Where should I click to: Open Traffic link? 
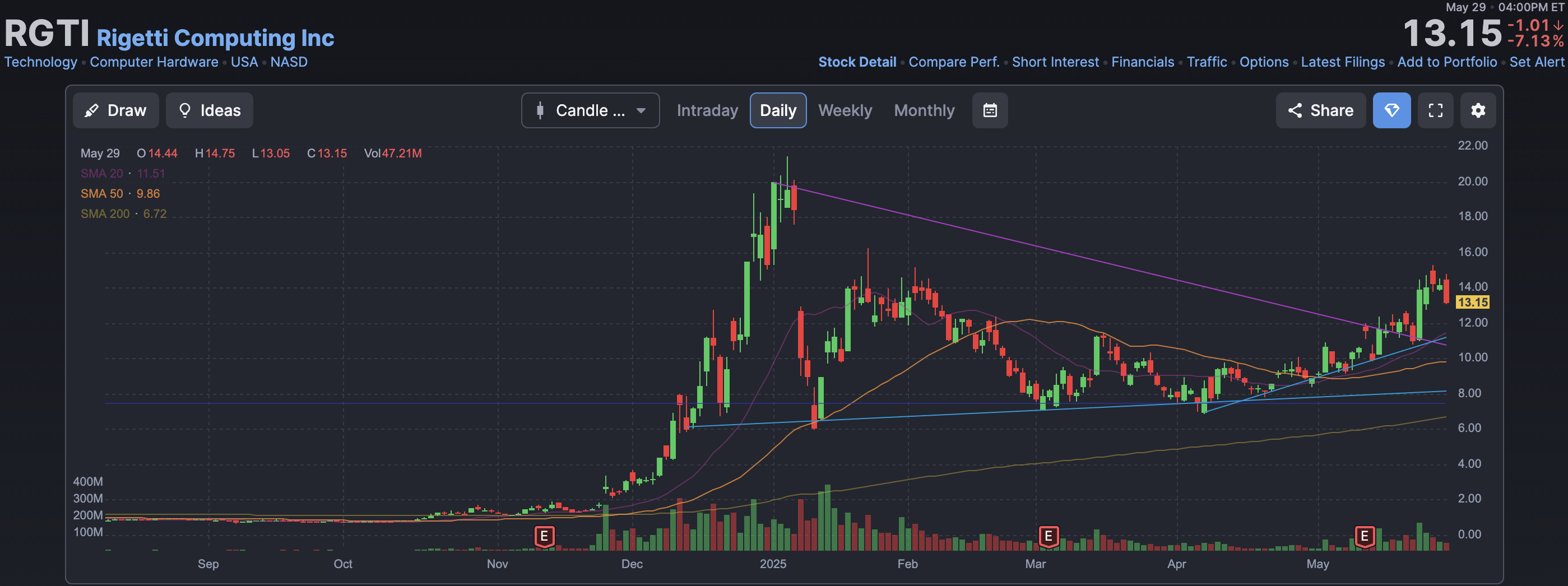click(1207, 62)
